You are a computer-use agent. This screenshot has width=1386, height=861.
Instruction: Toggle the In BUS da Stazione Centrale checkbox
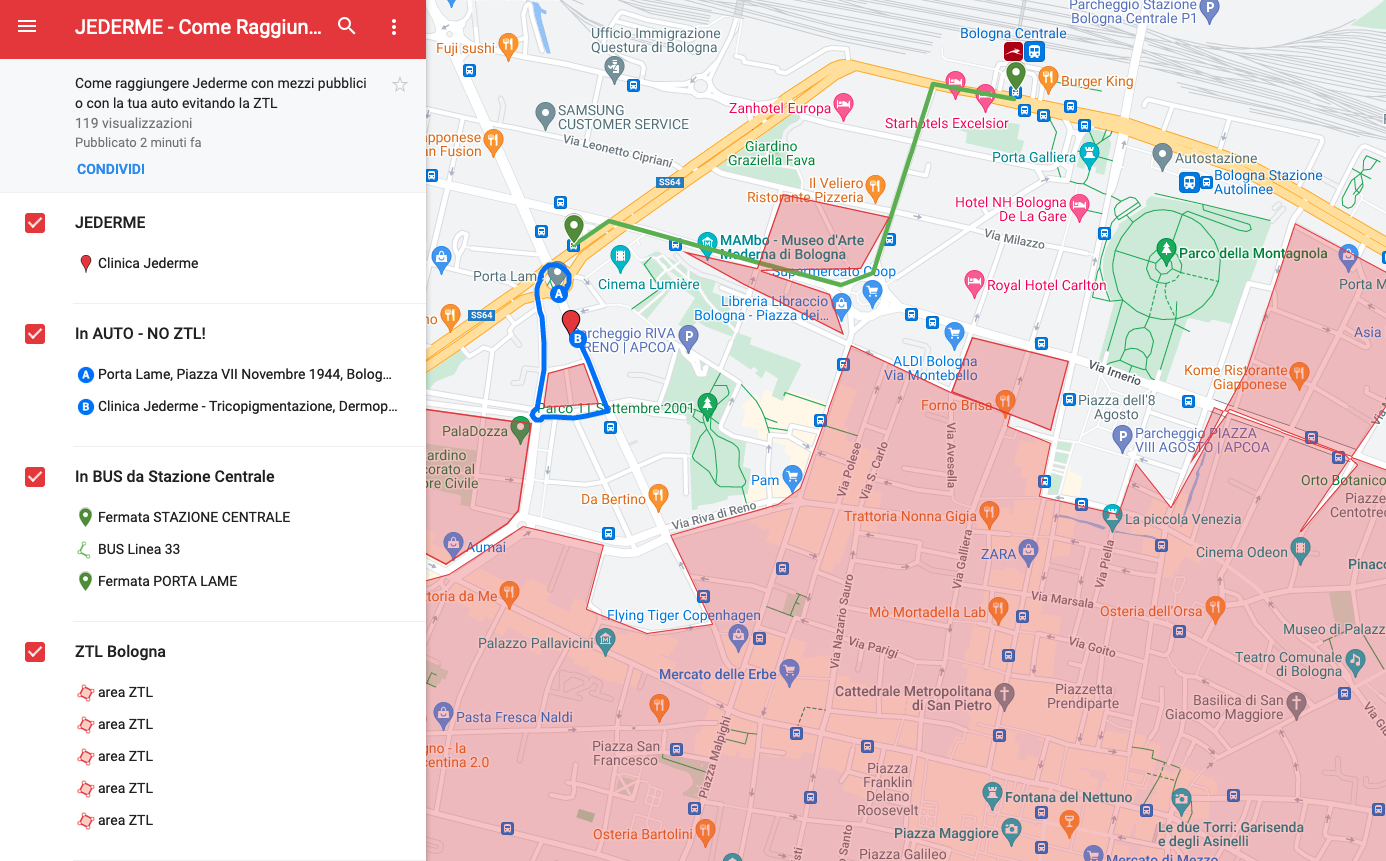(35, 477)
